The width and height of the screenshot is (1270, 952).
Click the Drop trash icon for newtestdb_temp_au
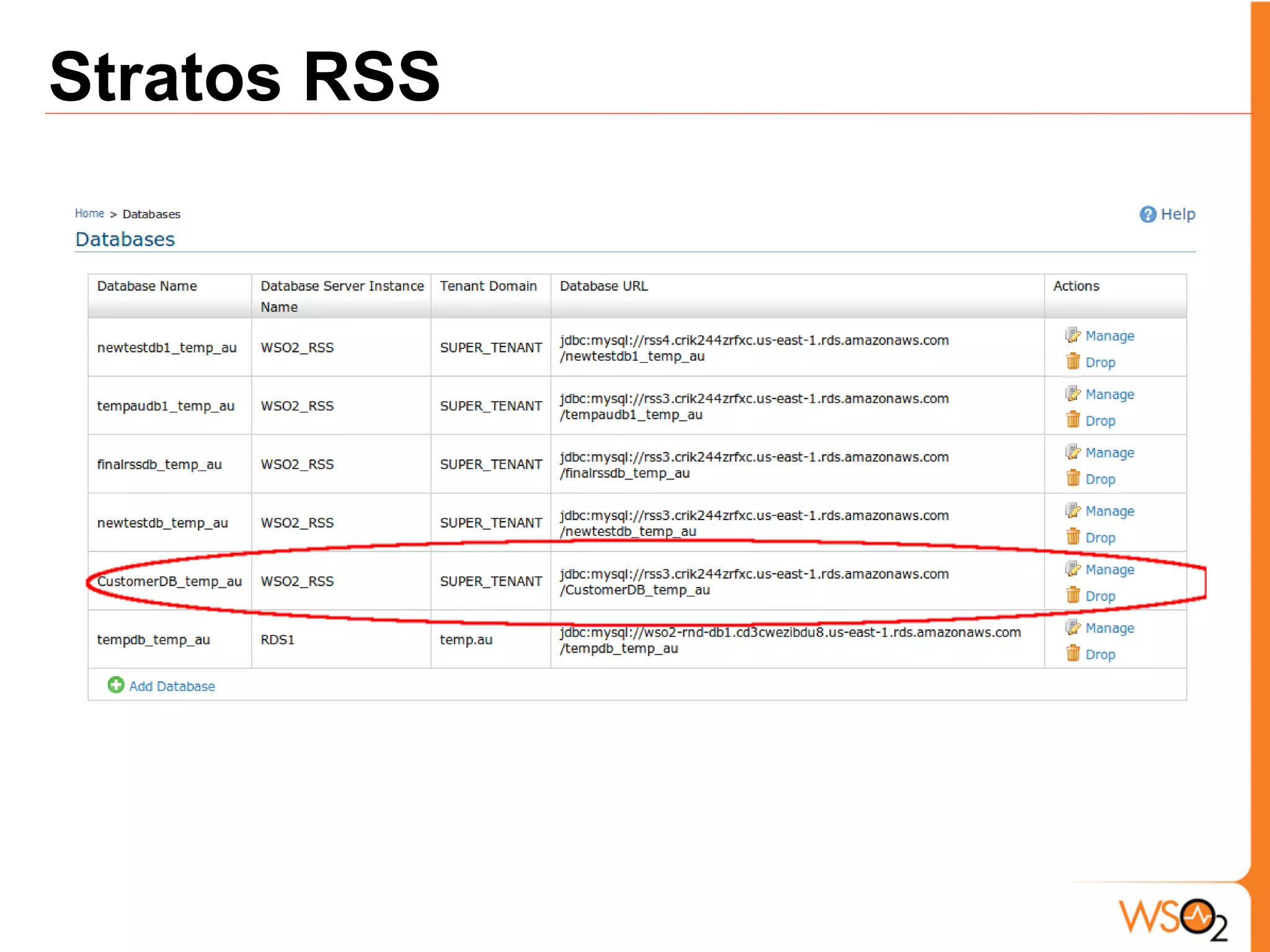click(x=1073, y=537)
